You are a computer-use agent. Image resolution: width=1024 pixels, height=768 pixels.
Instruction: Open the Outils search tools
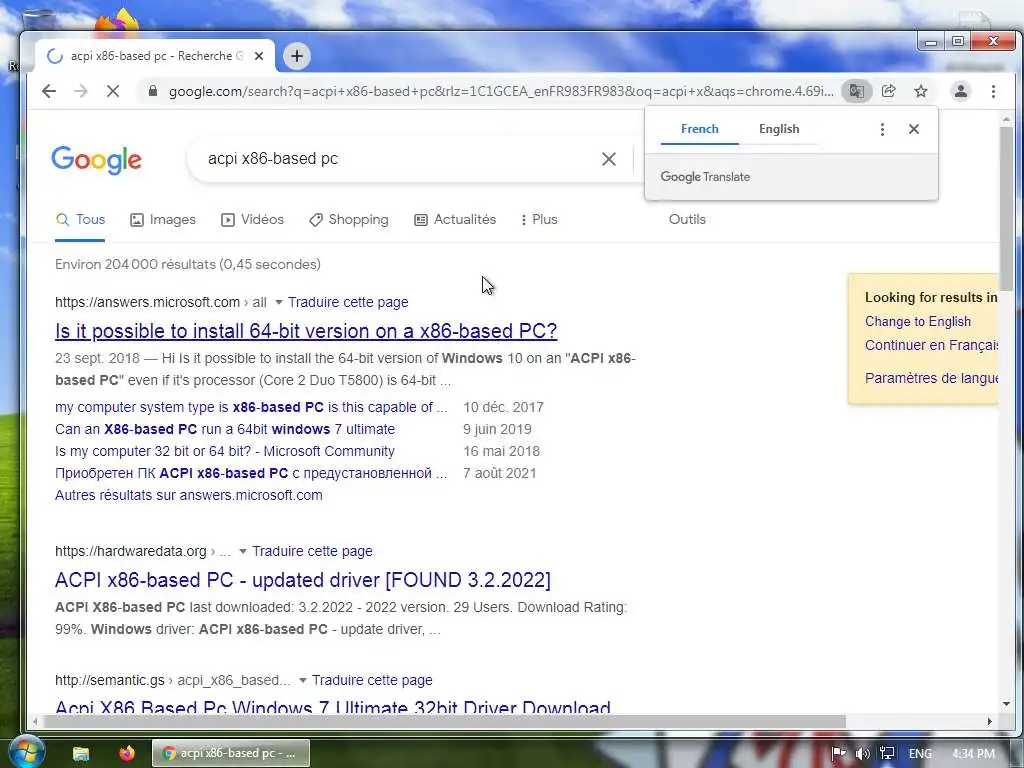[x=687, y=220]
